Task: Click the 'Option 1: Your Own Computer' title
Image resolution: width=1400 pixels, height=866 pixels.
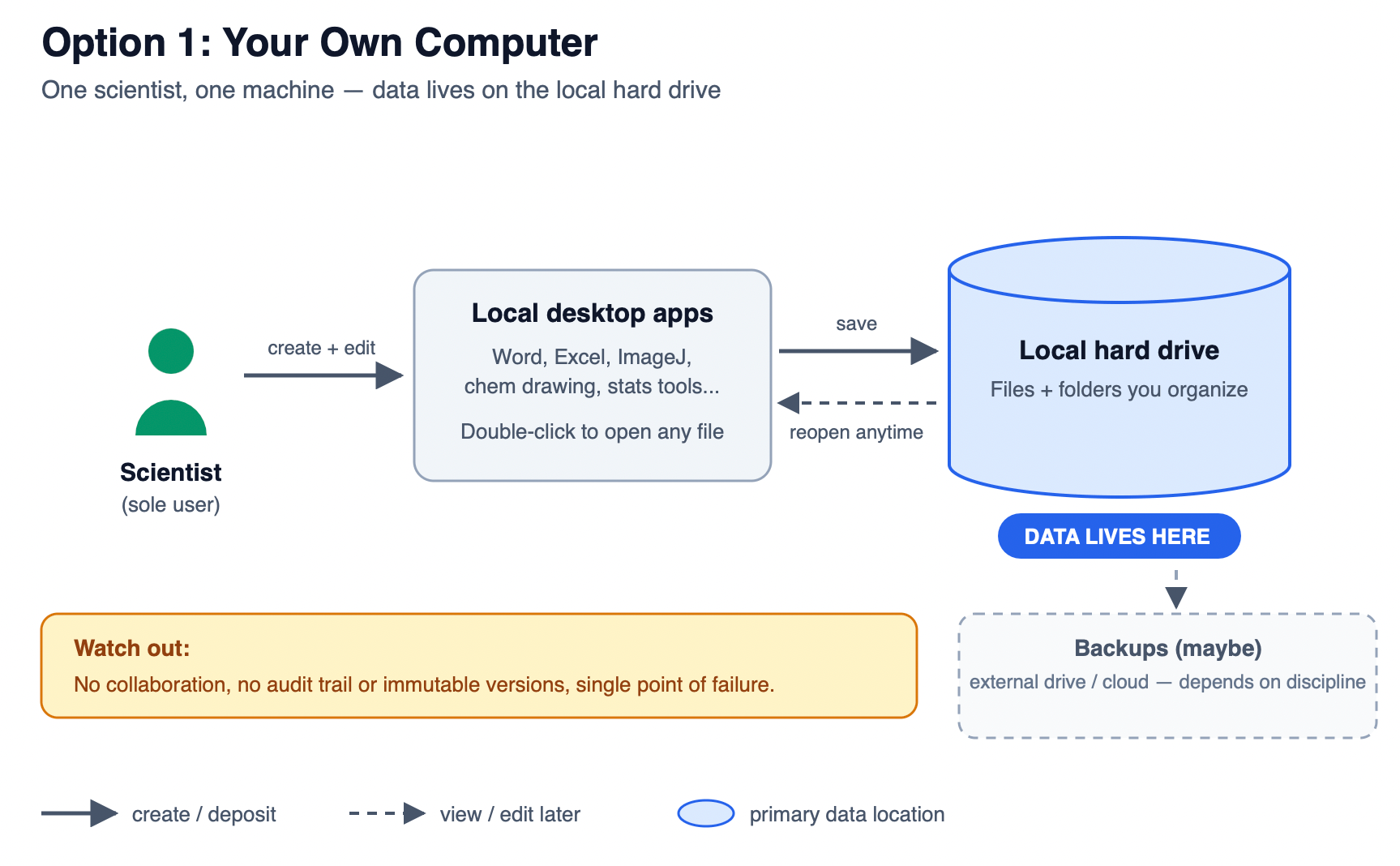Action: tap(319, 43)
